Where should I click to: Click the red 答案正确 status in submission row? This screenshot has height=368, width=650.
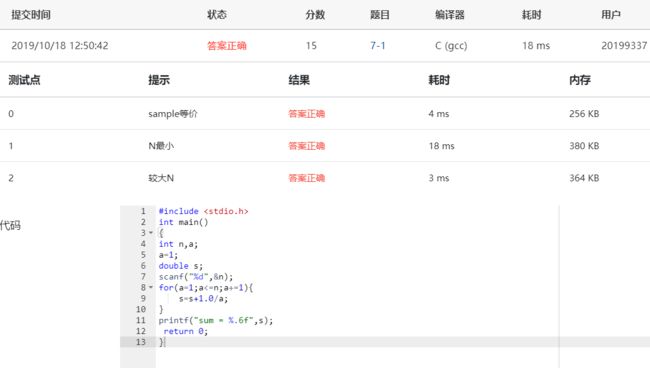tap(227, 46)
